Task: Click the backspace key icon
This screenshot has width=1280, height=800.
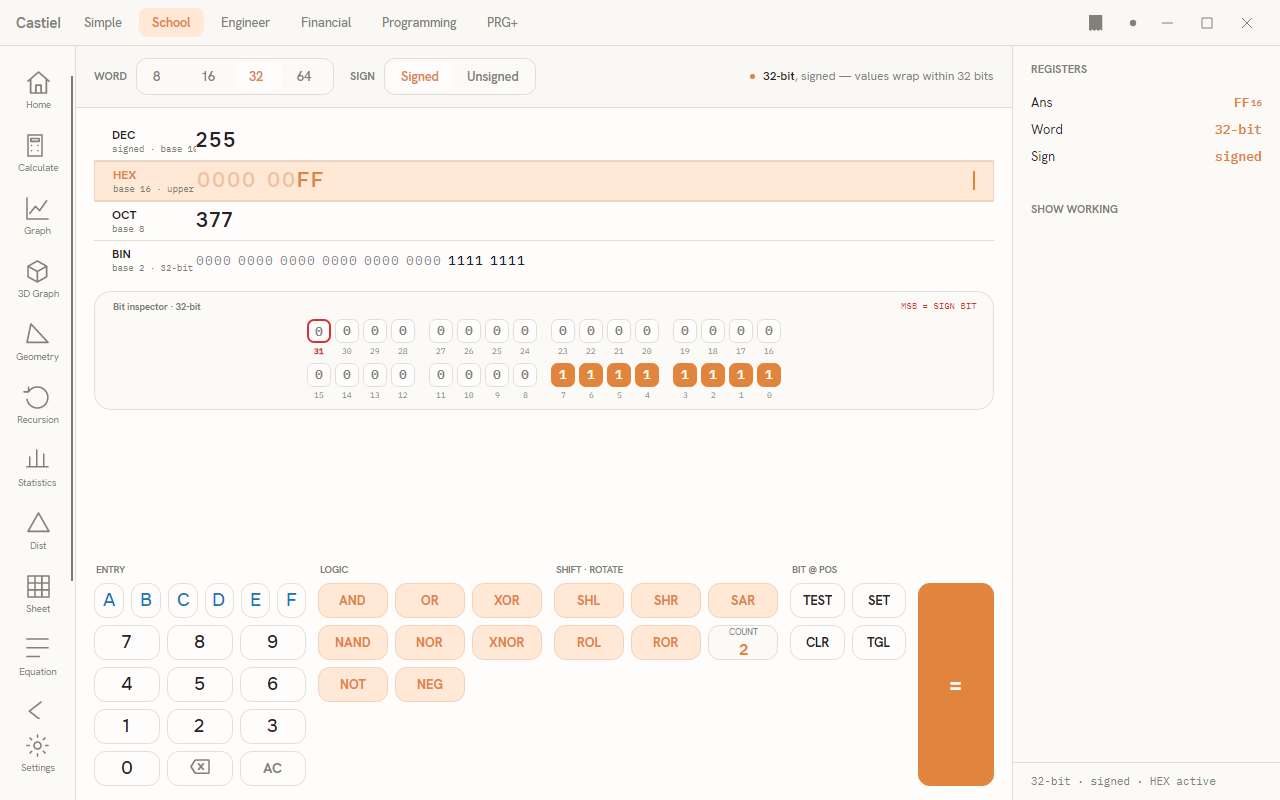Action: 200,768
